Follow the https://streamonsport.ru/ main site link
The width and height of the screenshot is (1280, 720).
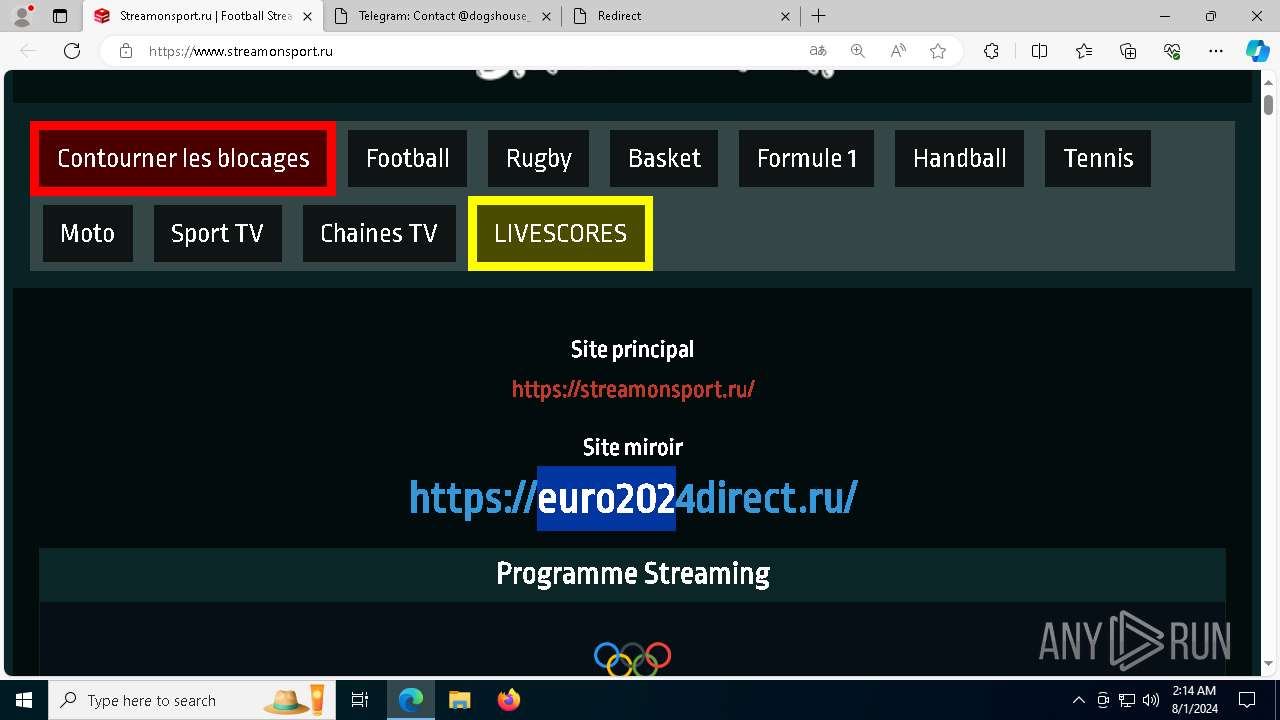click(x=633, y=389)
